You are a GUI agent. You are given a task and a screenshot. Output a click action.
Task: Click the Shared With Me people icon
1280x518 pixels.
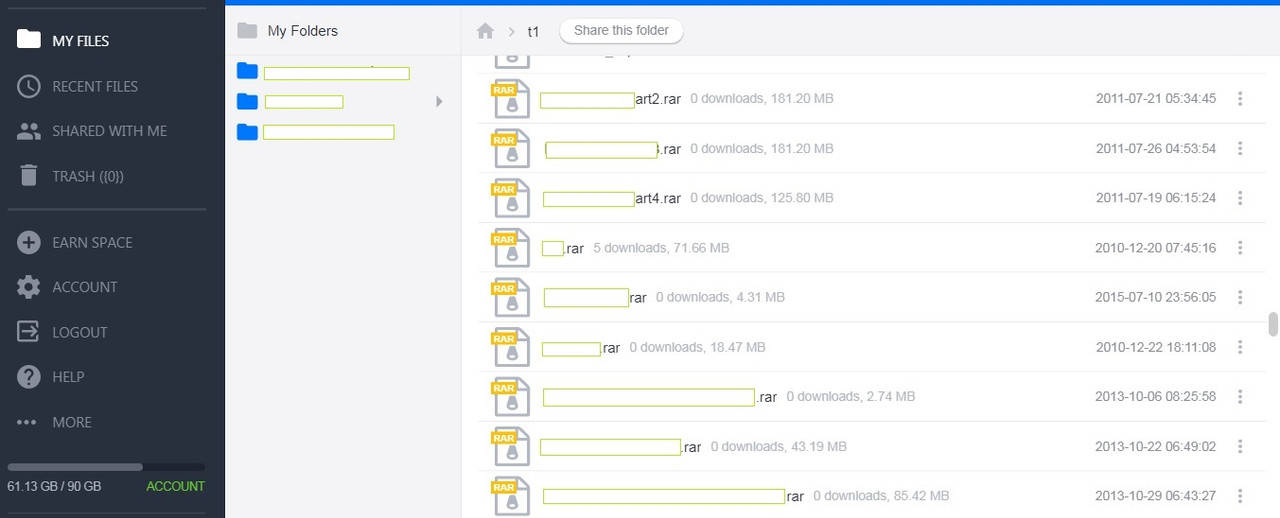(x=29, y=131)
